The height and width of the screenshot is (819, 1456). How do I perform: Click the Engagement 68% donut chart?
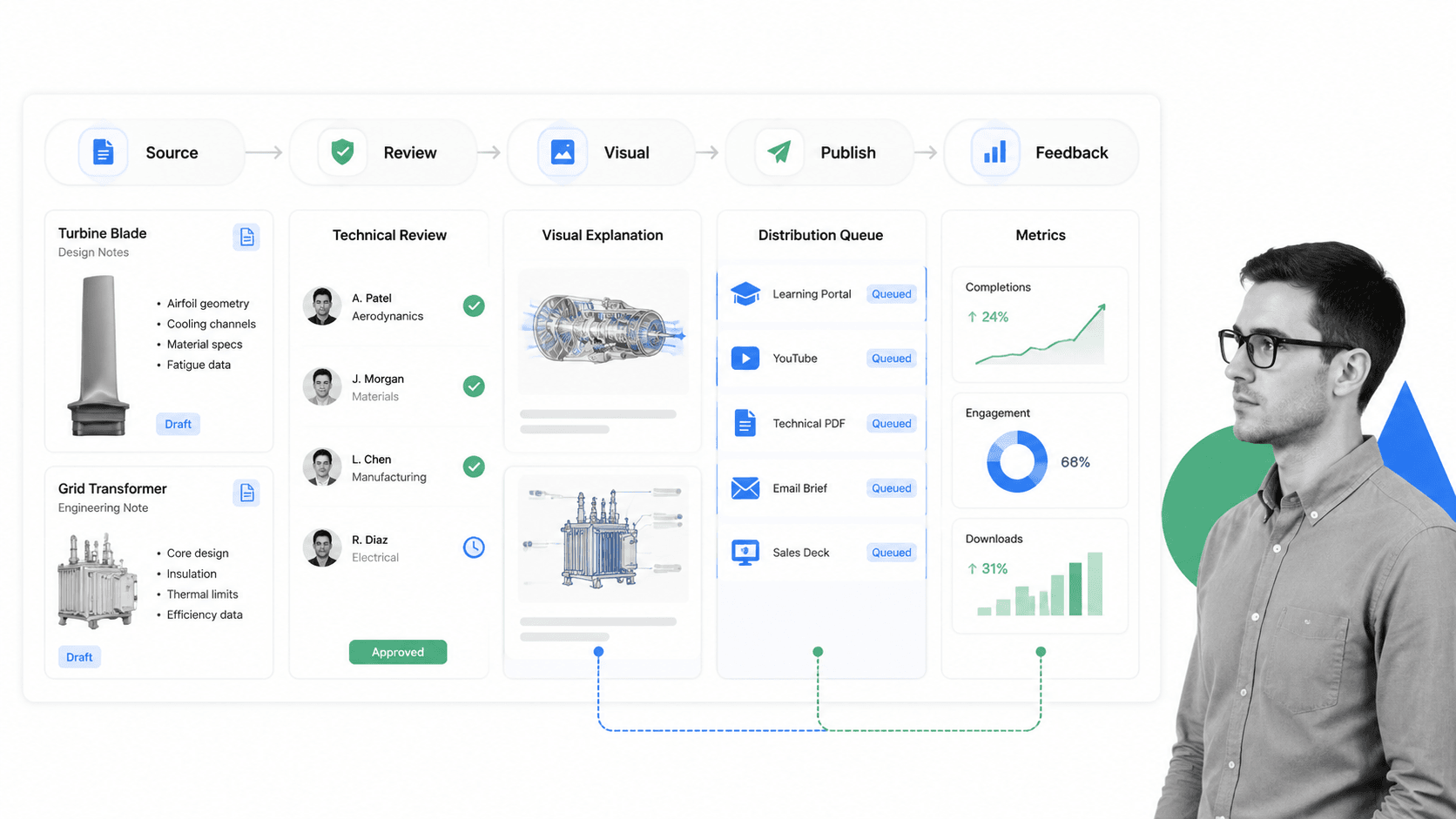click(1017, 461)
